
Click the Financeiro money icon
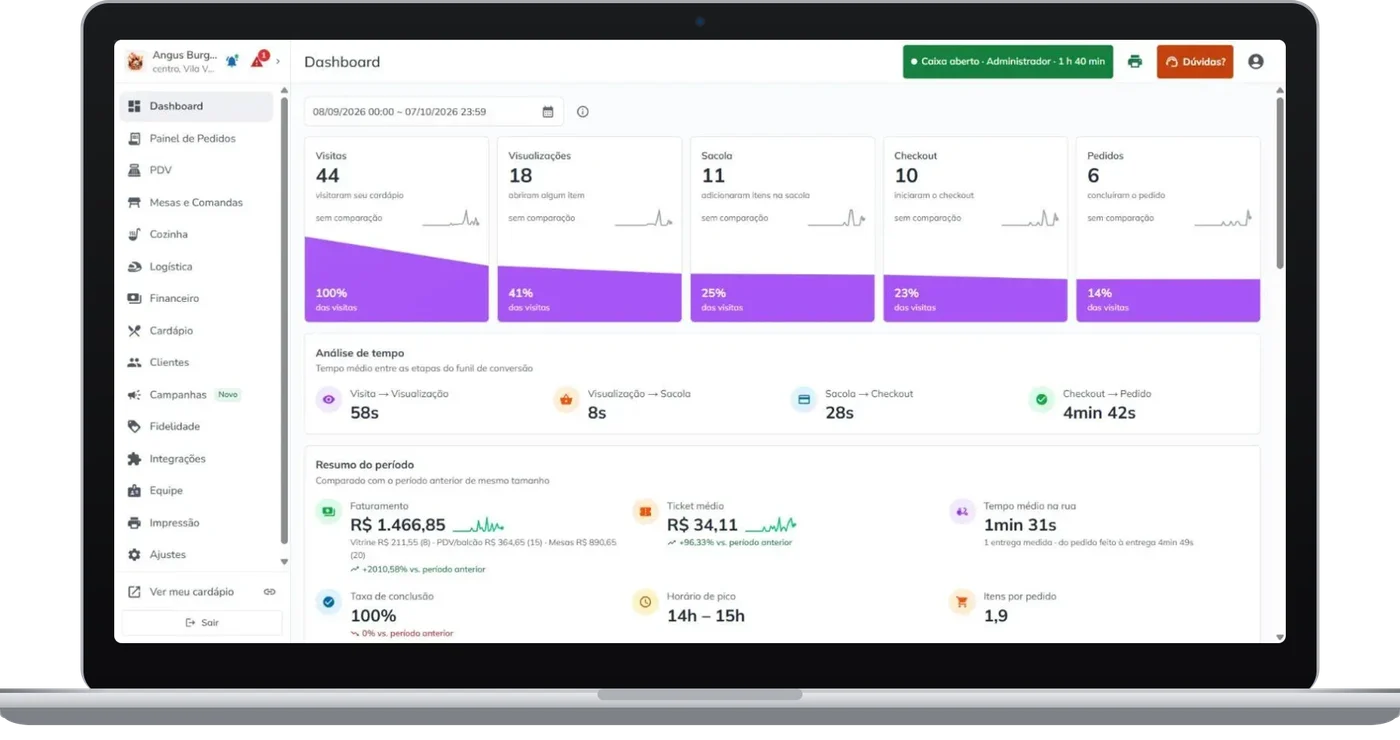pyautogui.click(x=134, y=298)
